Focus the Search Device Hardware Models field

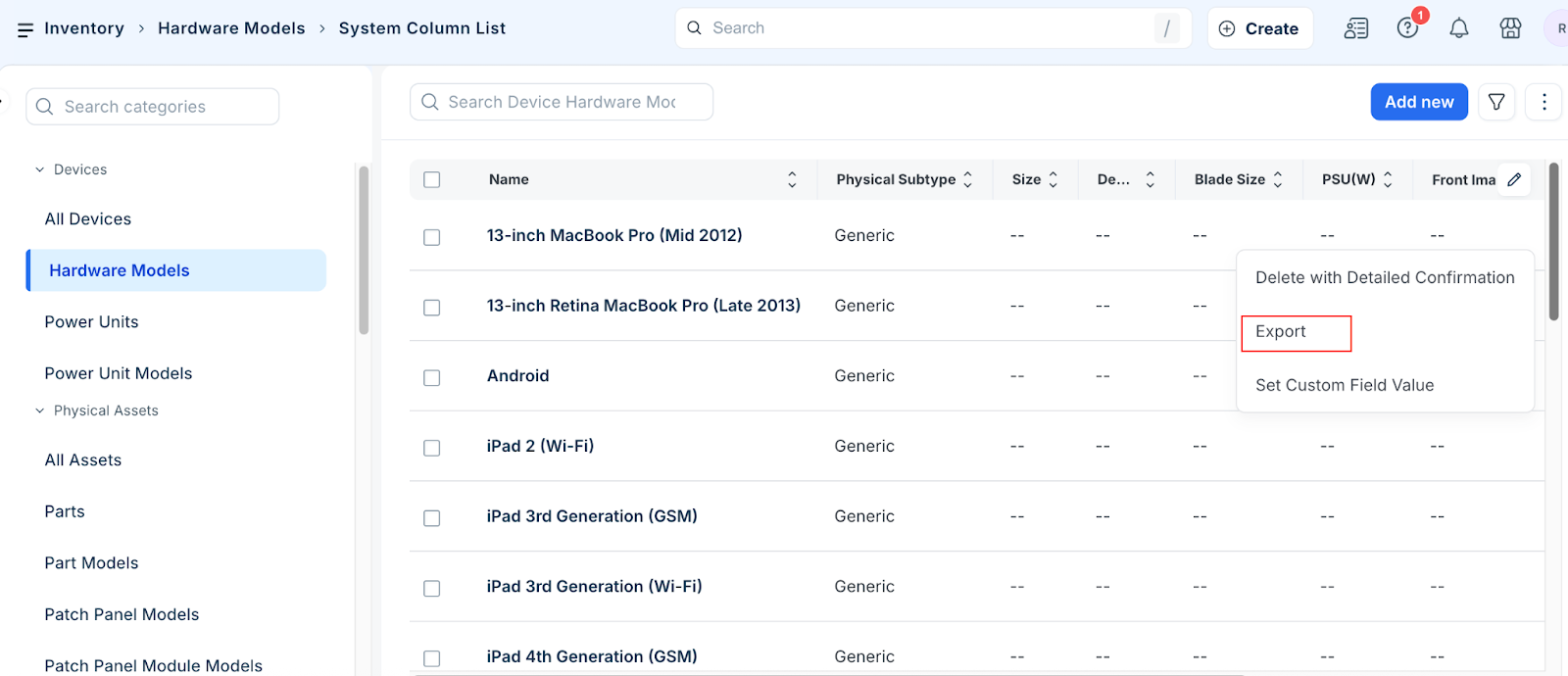click(x=562, y=102)
